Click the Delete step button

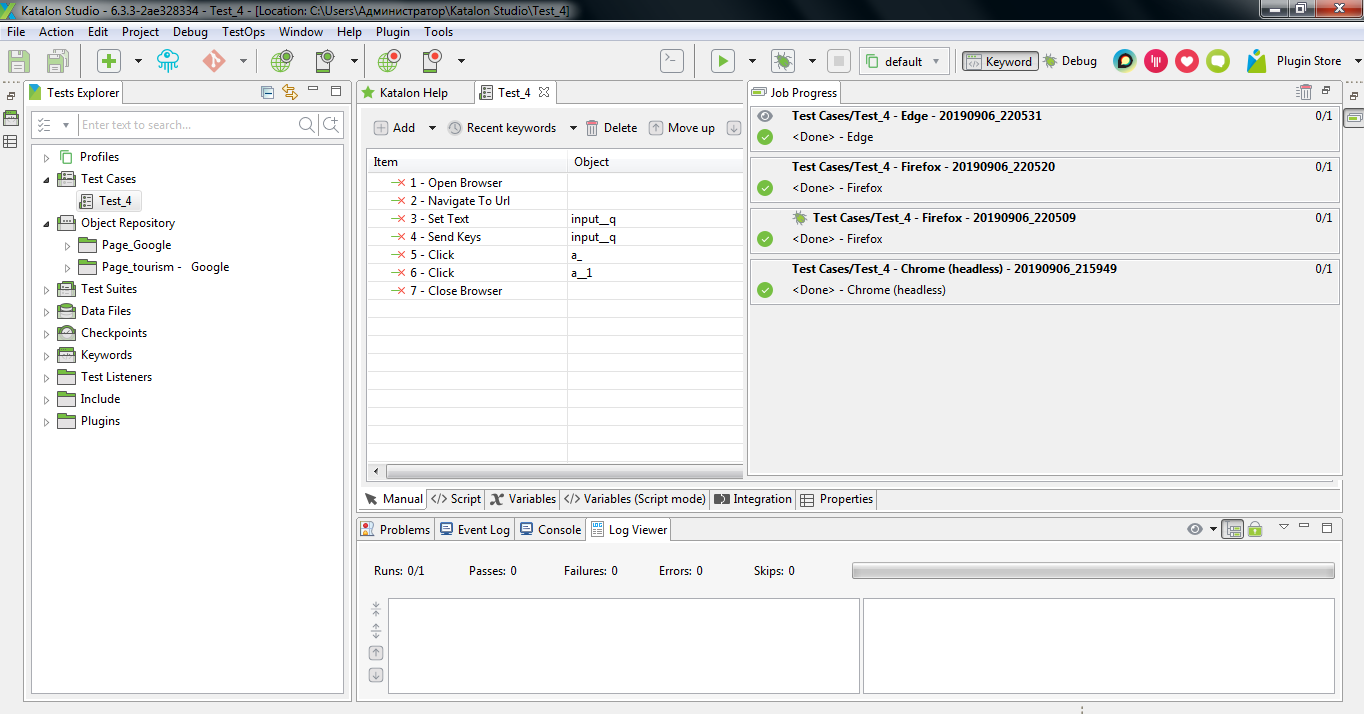612,128
